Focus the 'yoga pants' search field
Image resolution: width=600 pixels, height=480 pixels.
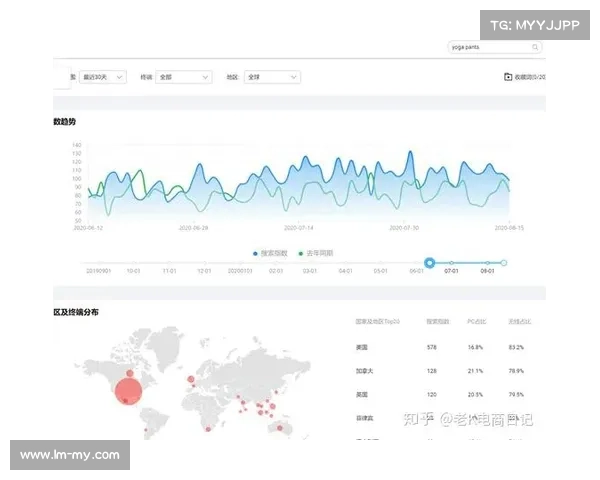tap(494, 47)
